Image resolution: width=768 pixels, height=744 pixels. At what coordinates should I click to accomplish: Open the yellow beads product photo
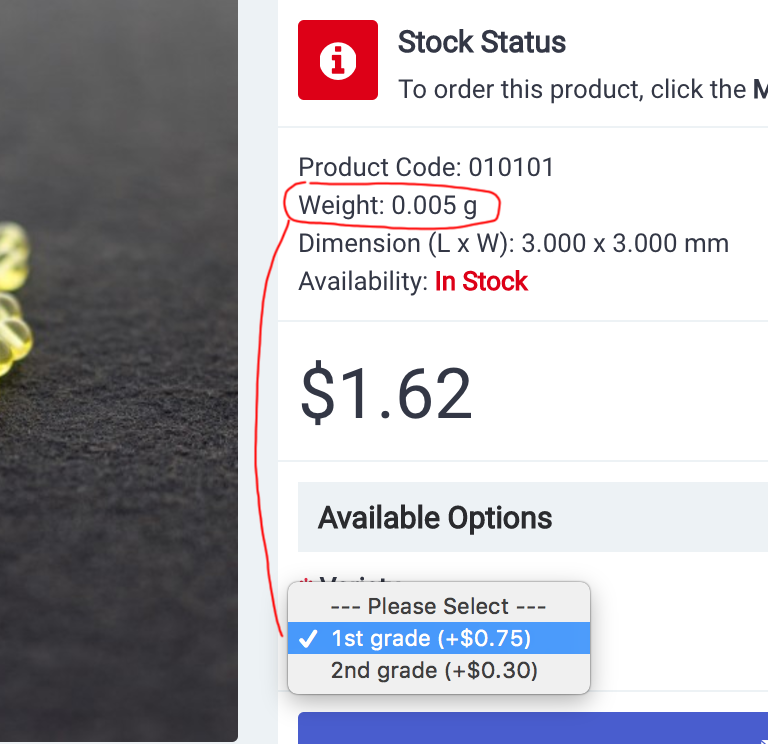pyautogui.click(x=119, y=371)
